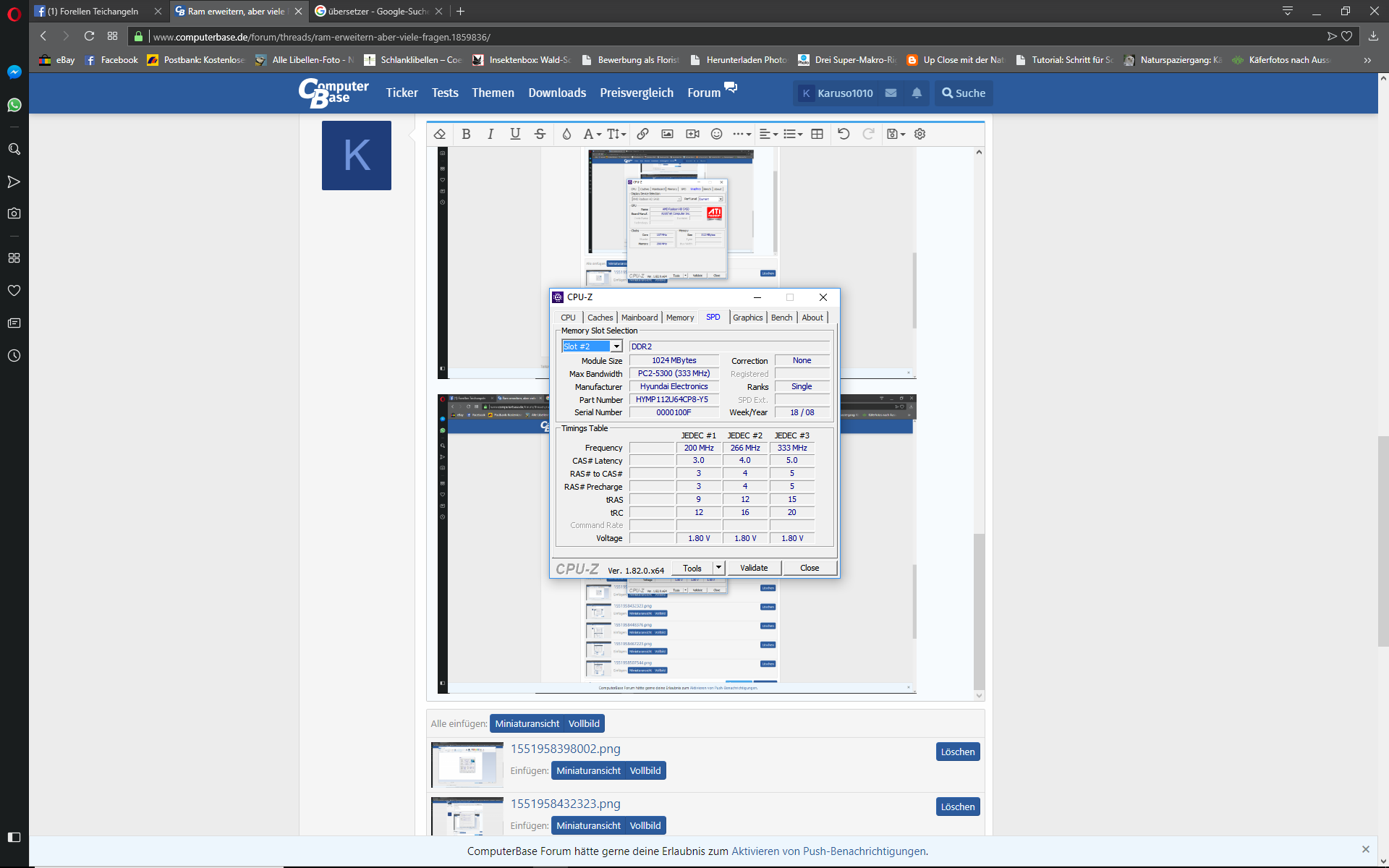Expand the CPU-Z Tools dropdown arrow

[718, 568]
